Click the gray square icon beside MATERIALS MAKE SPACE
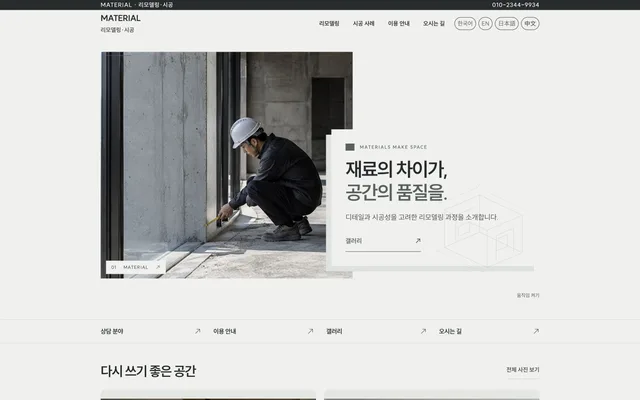640x400 pixels. pyautogui.click(x=350, y=147)
